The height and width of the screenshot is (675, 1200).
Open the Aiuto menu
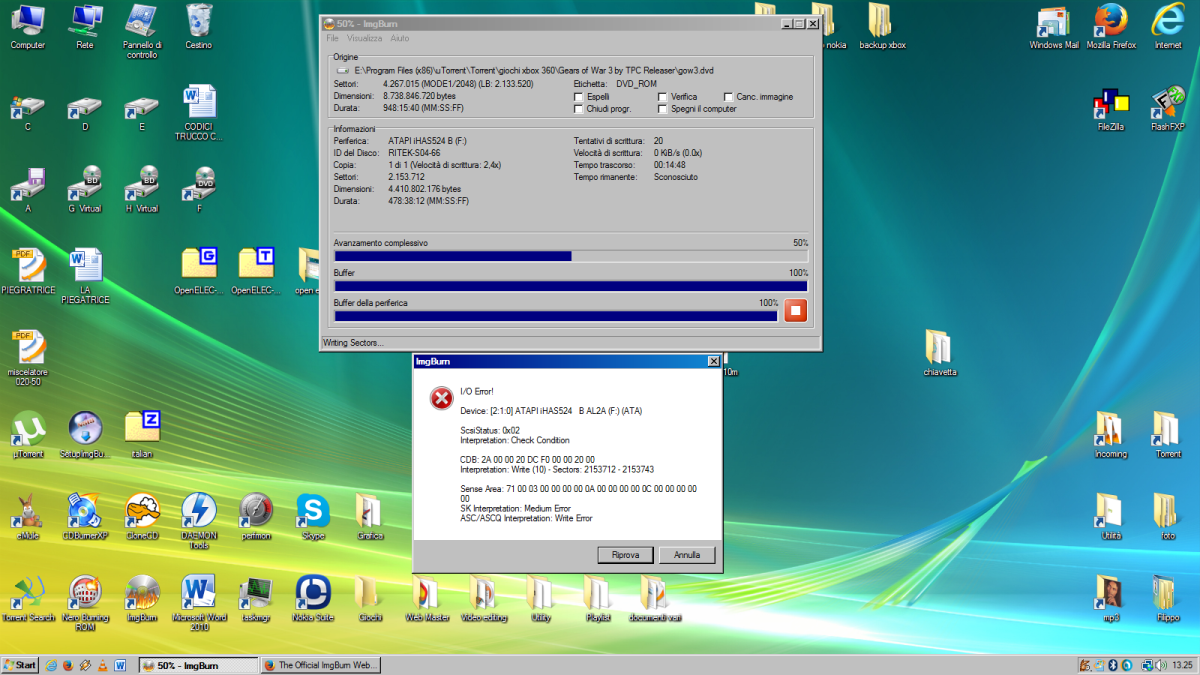400,38
